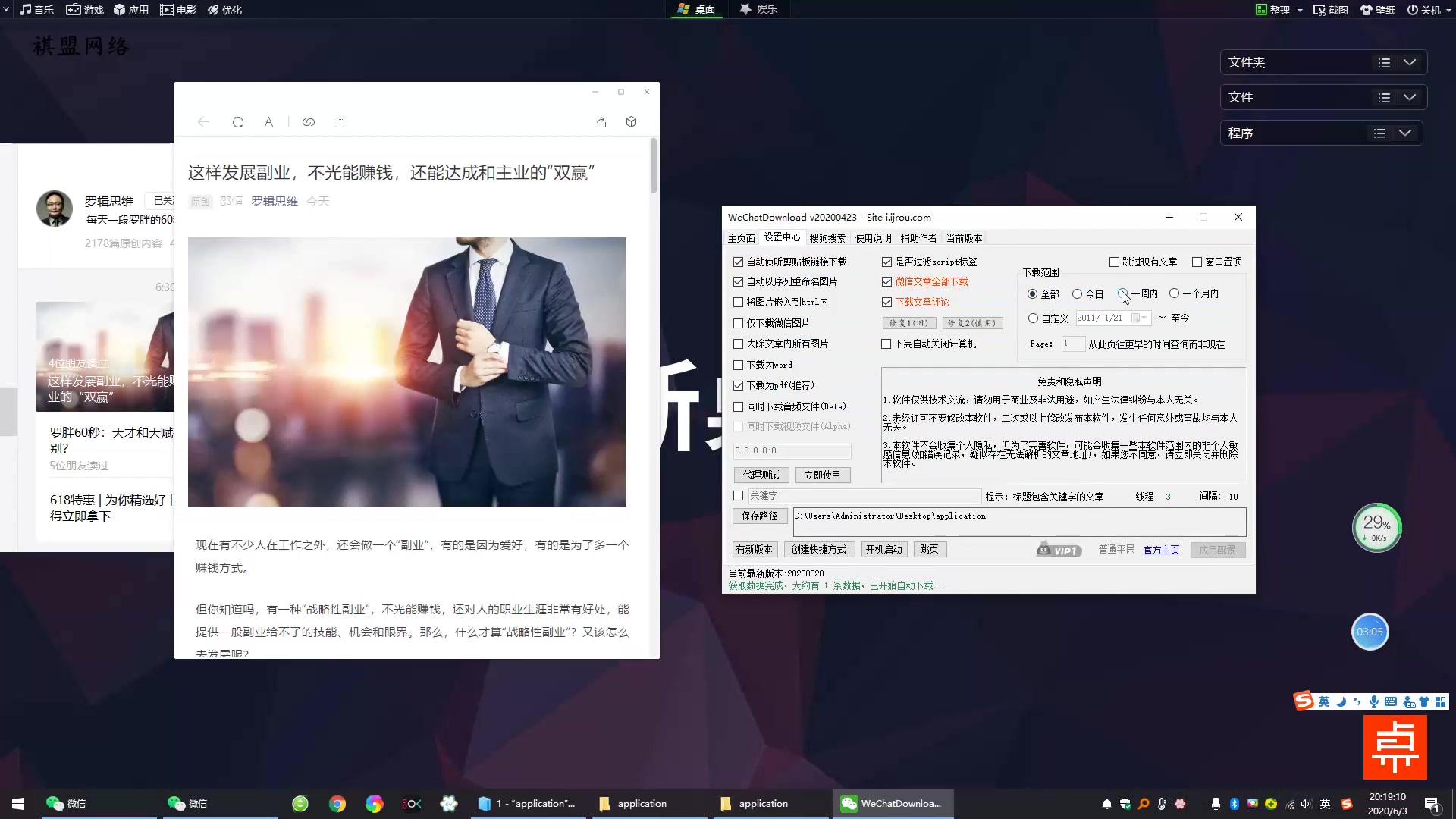Click the article share icon in reader toolbar
Image resolution: width=1456 pixels, height=819 pixels.
coord(600,122)
